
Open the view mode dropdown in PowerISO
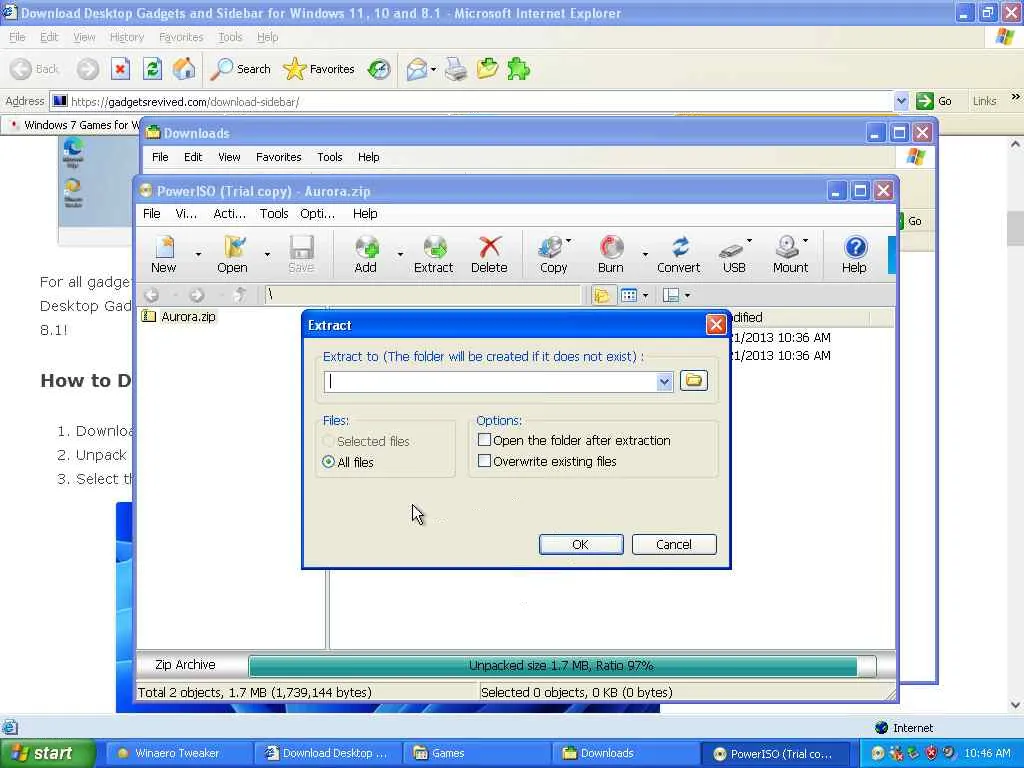[x=646, y=295]
